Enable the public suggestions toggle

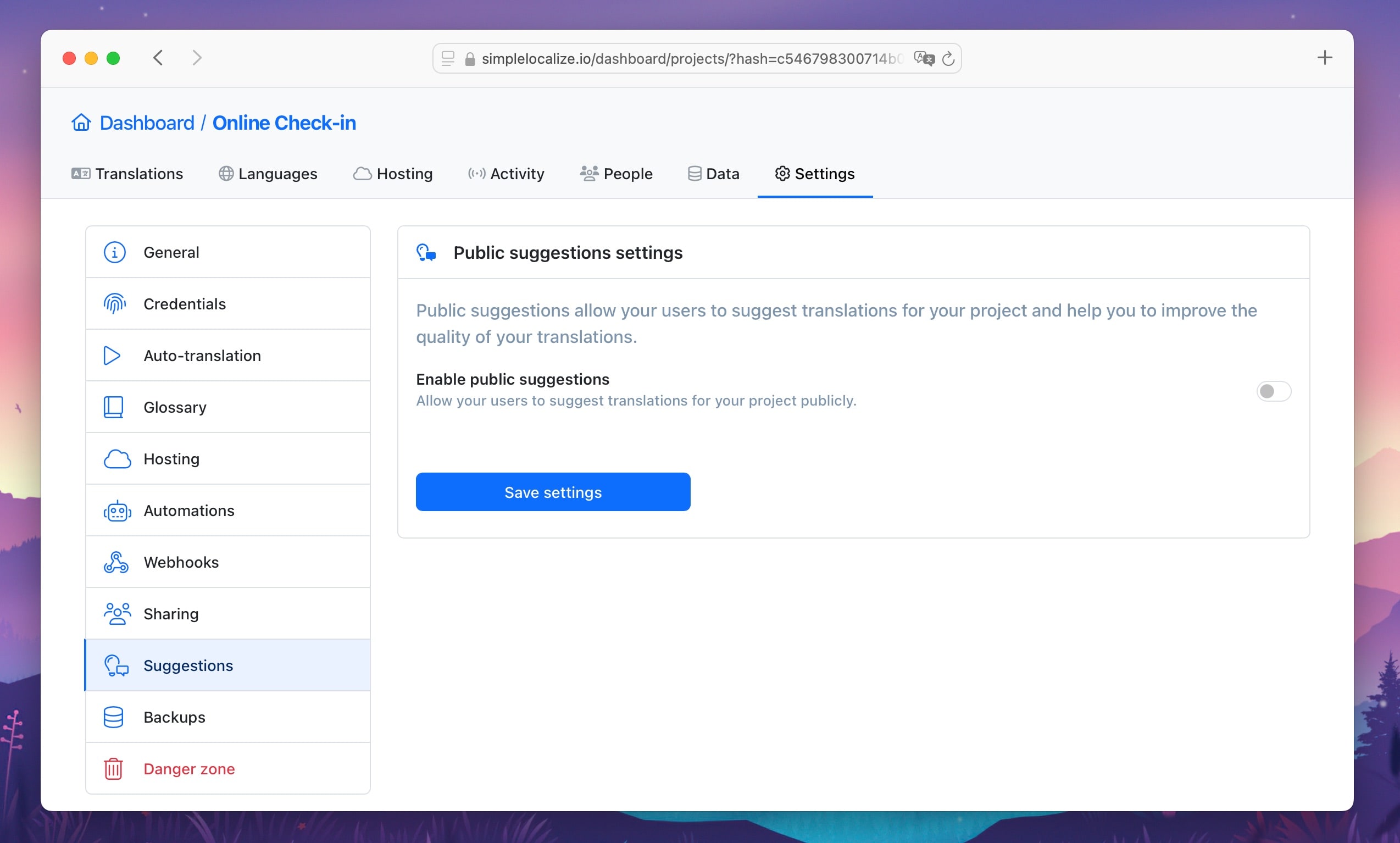1273,391
